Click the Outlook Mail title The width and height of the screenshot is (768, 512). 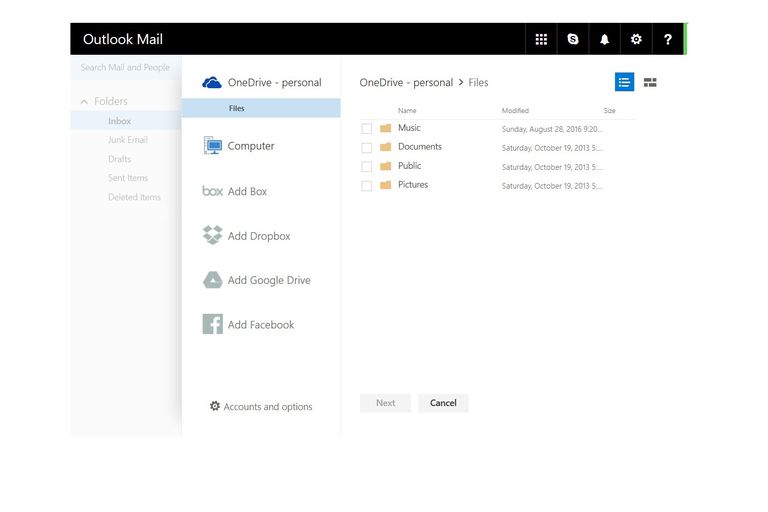tap(123, 39)
